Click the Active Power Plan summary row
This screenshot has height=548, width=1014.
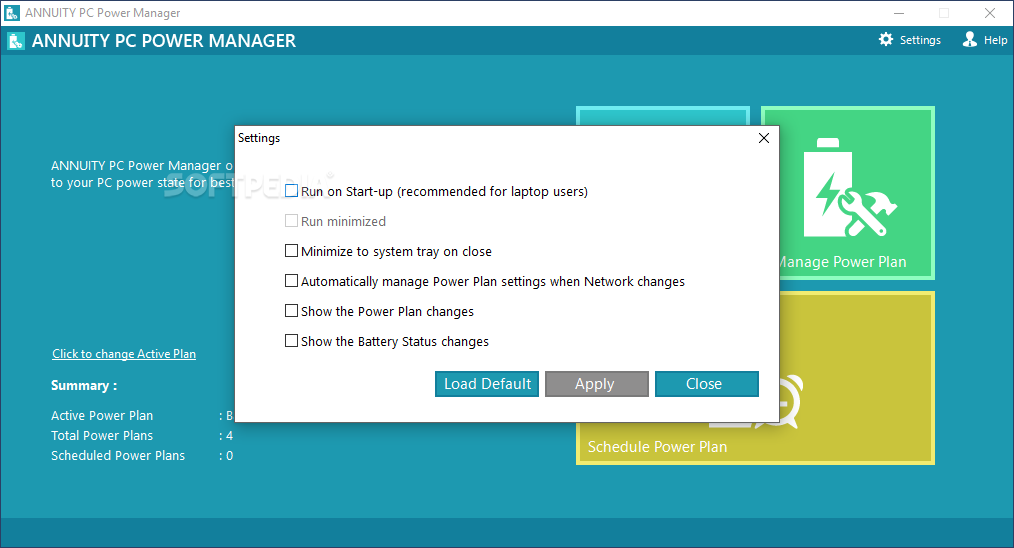coord(142,415)
